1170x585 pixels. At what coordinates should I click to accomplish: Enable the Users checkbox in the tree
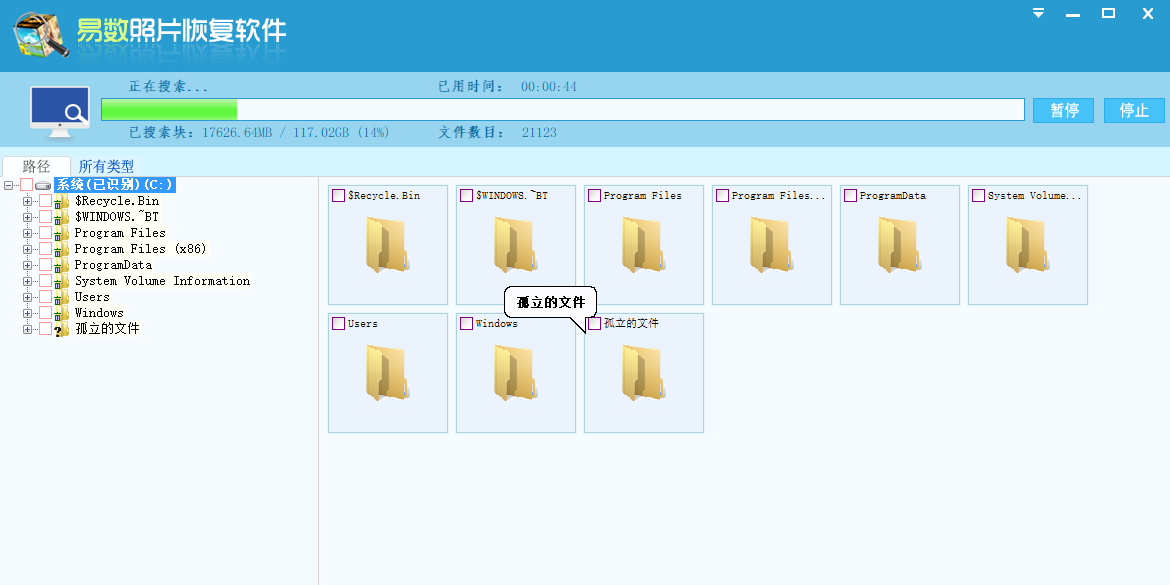point(45,297)
